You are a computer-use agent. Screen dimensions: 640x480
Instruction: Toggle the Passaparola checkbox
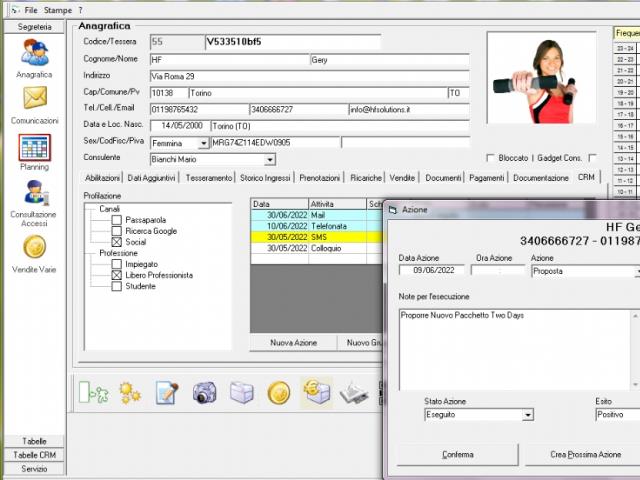(x=117, y=220)
